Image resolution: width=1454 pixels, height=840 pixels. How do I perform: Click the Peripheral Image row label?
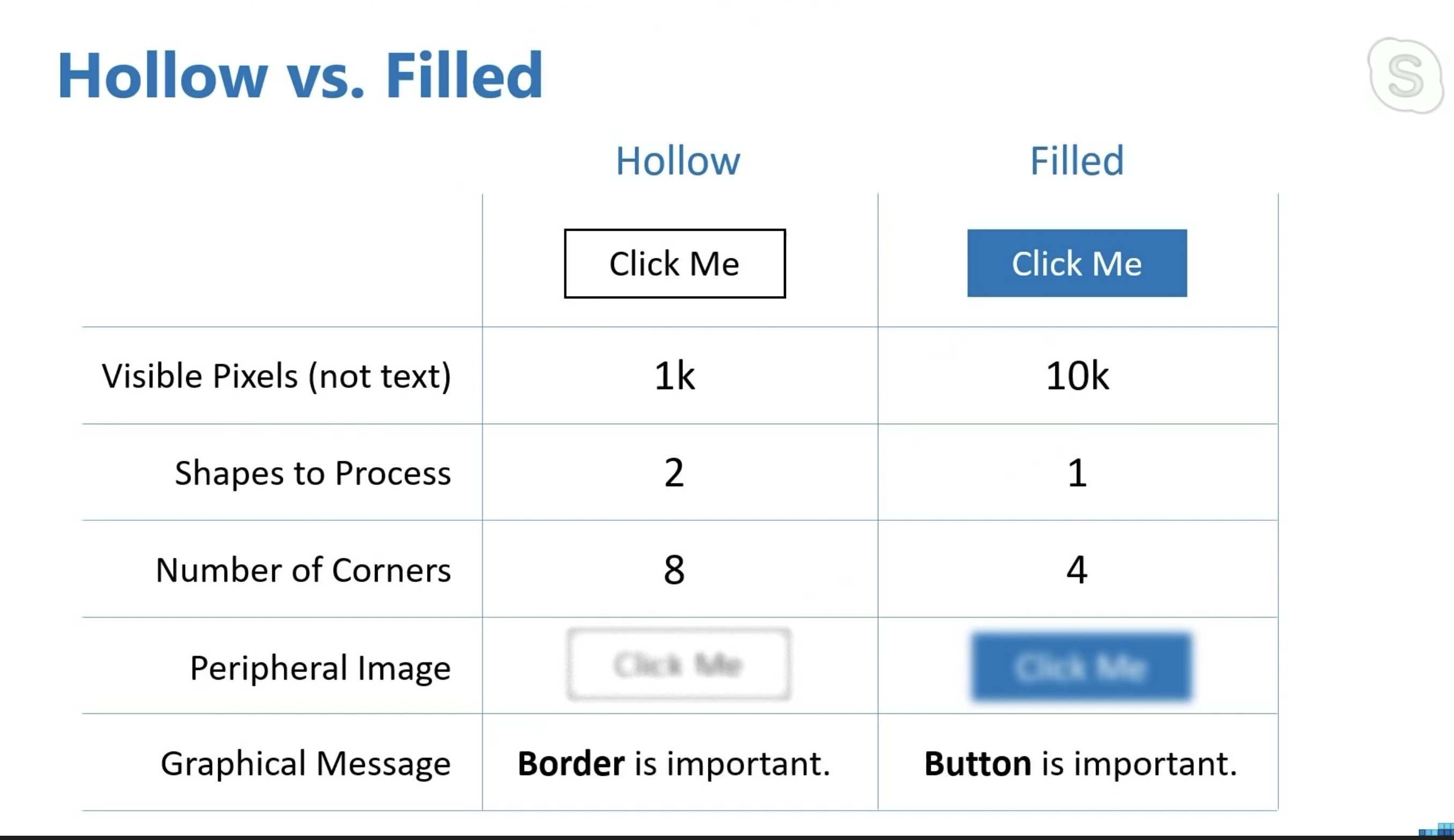tap(320, 667)
